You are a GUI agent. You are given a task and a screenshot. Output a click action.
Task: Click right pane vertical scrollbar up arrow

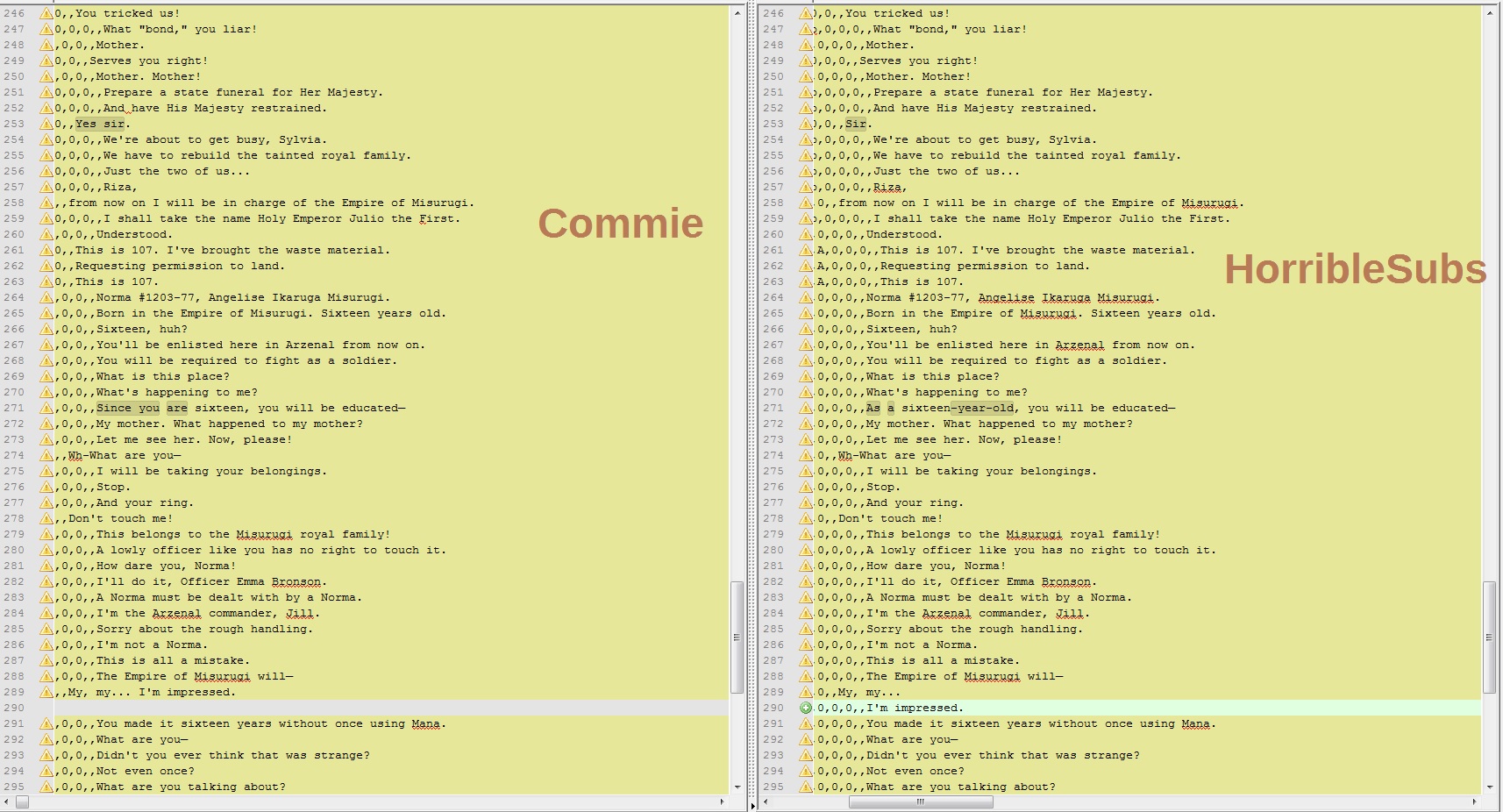coord(1489,13)
